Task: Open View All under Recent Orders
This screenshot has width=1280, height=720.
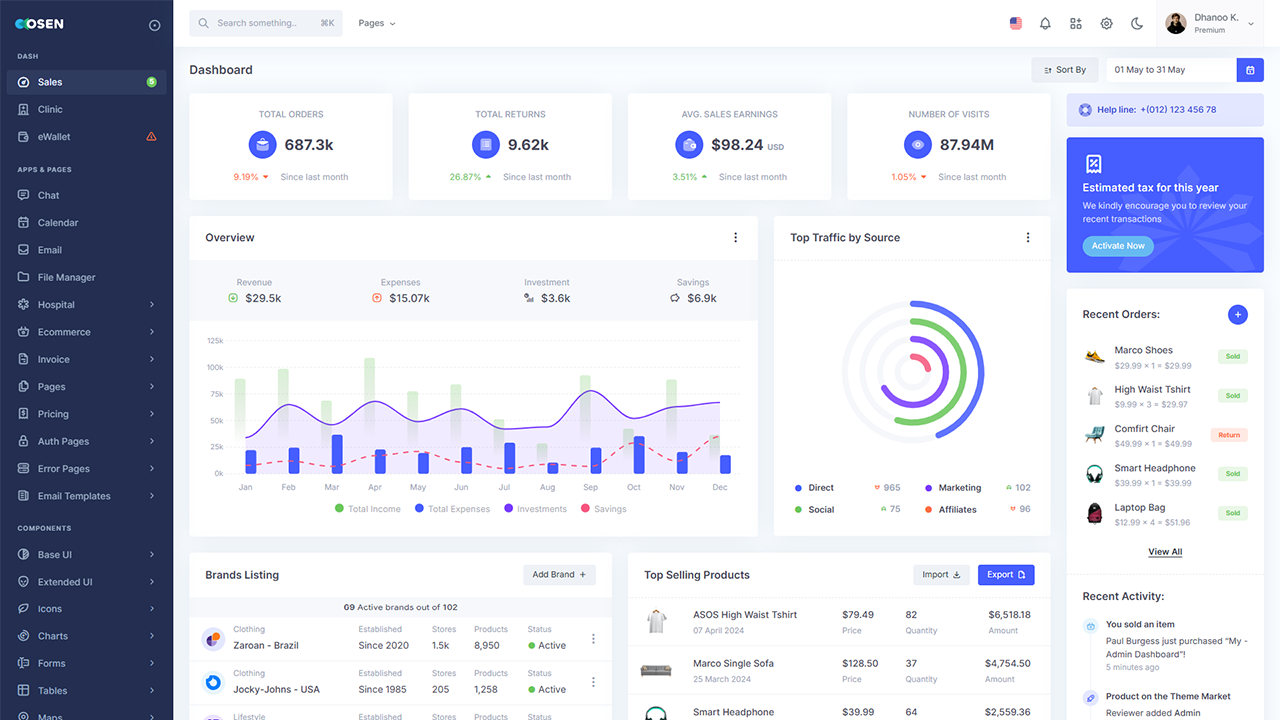Action: [1164, 551]
